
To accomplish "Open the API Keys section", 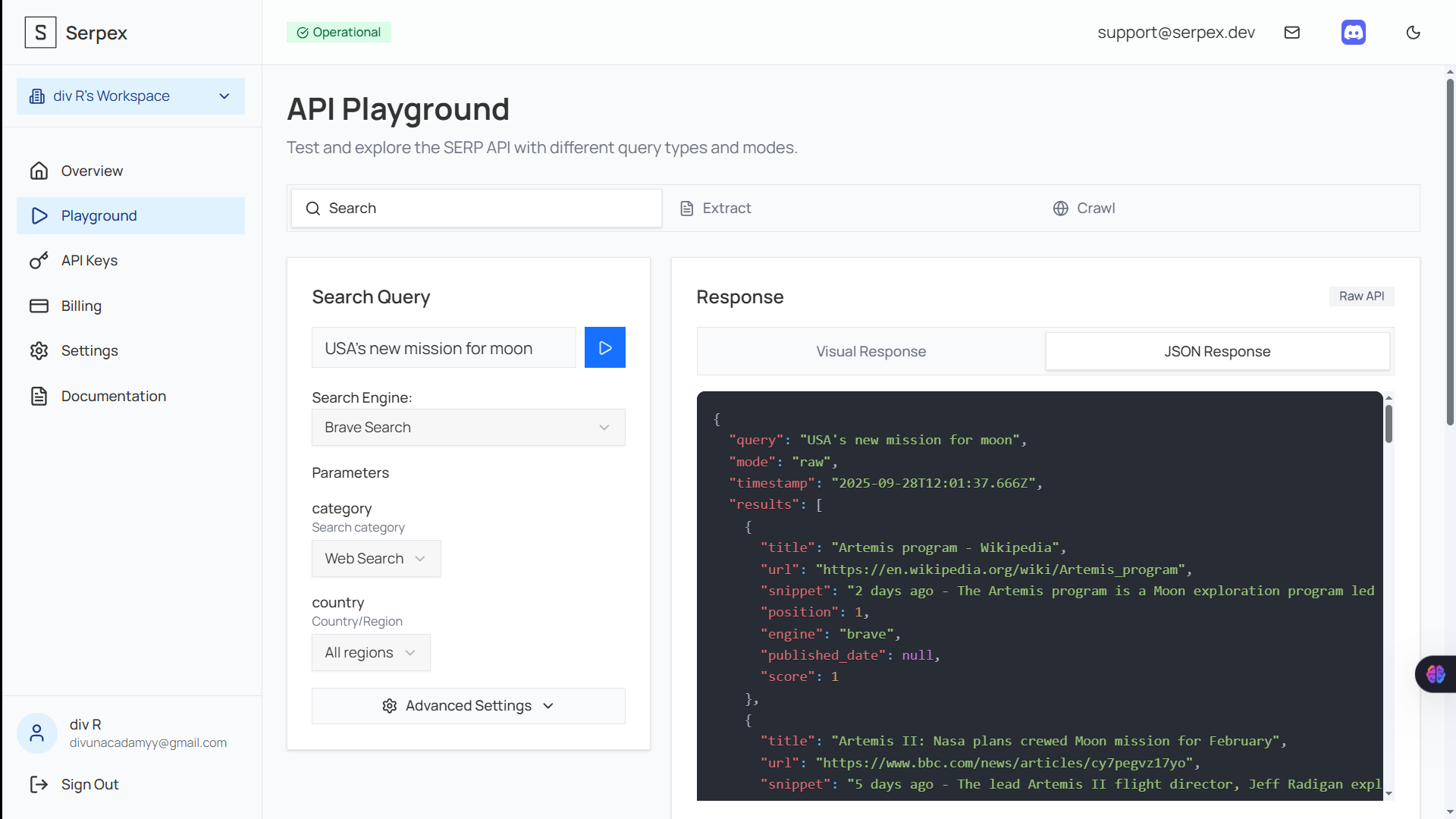I will (89, 260).
